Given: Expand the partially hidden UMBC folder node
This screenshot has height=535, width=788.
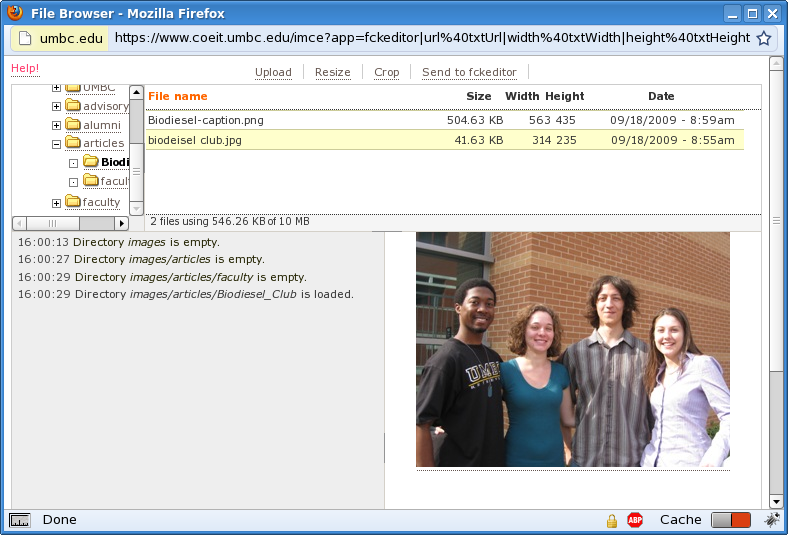Looking at the screenshot, I should click(x=56, y=88).
